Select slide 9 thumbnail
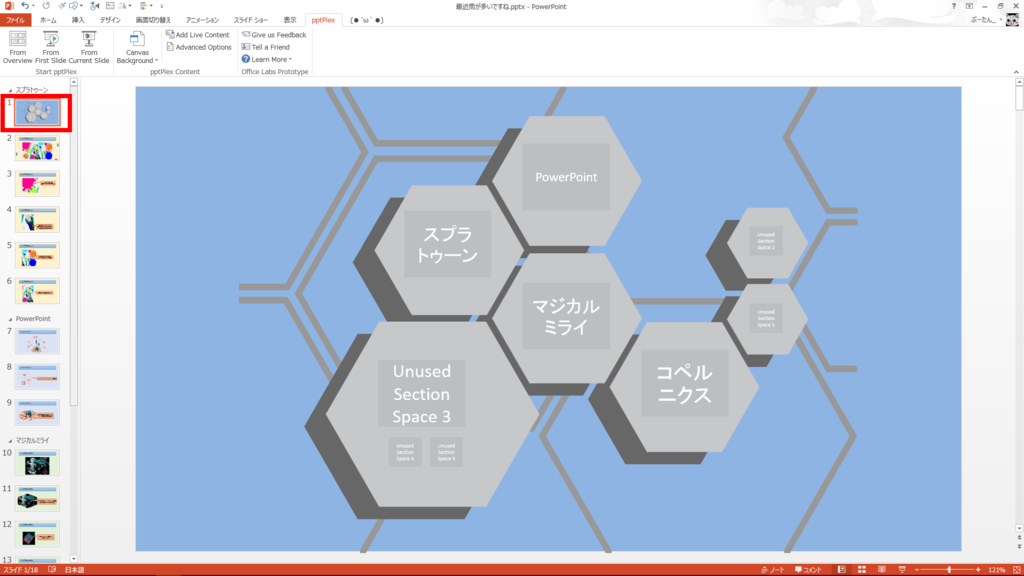This screenshot has width=1024, height=576. 37,413
